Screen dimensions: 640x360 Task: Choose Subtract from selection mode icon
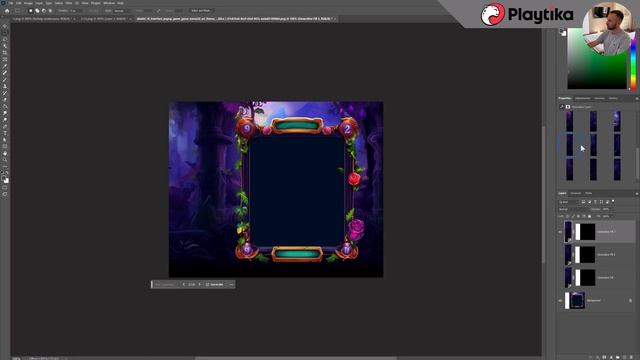tap(44, 11)
